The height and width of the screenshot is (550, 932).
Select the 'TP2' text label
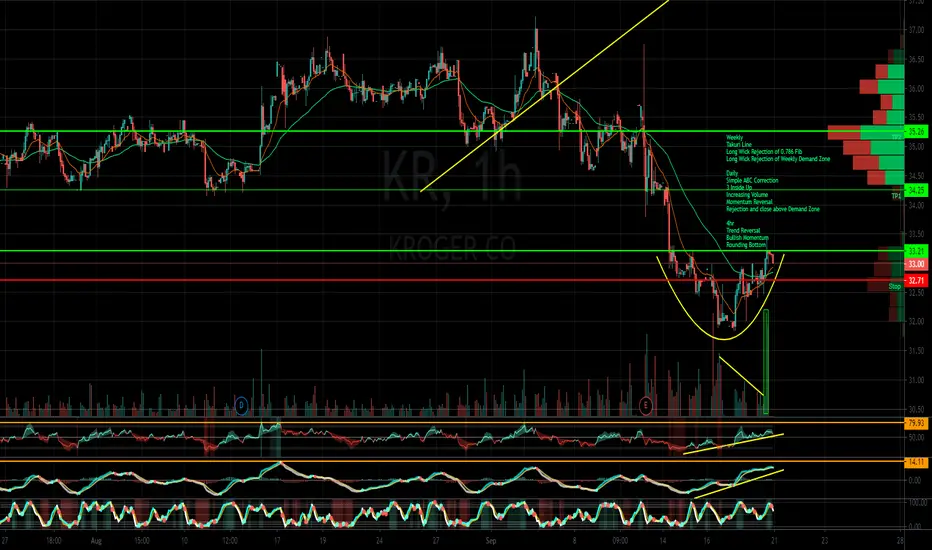pos(896,137)
